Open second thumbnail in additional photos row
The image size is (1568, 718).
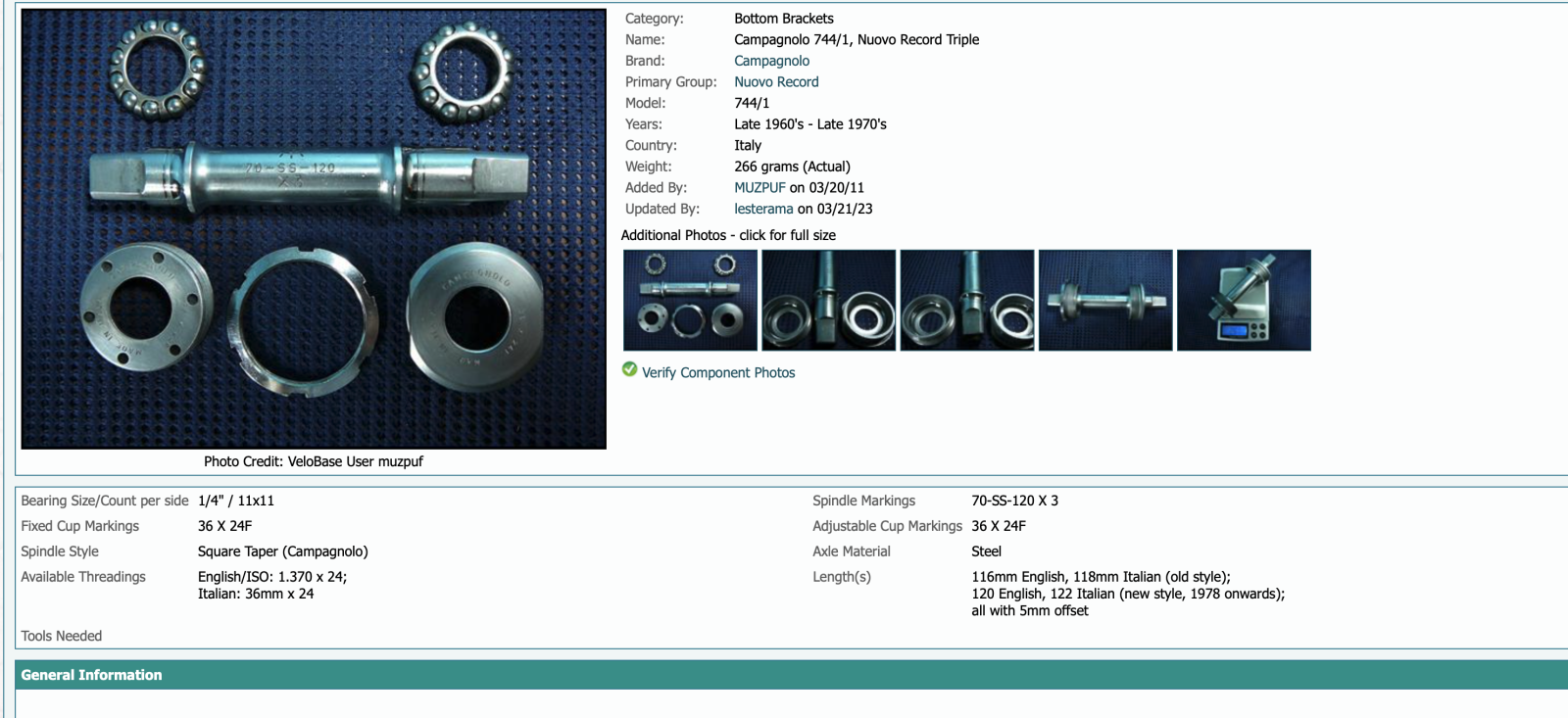coord(828,300)
